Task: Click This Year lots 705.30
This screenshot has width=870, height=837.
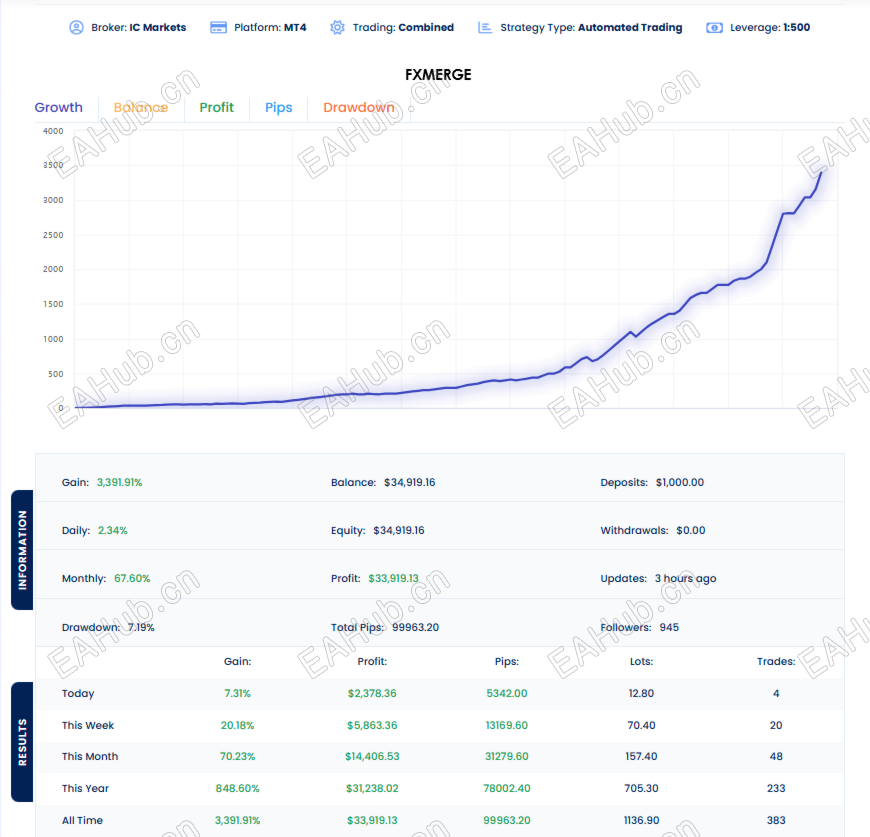Action: tap(641, 788)
